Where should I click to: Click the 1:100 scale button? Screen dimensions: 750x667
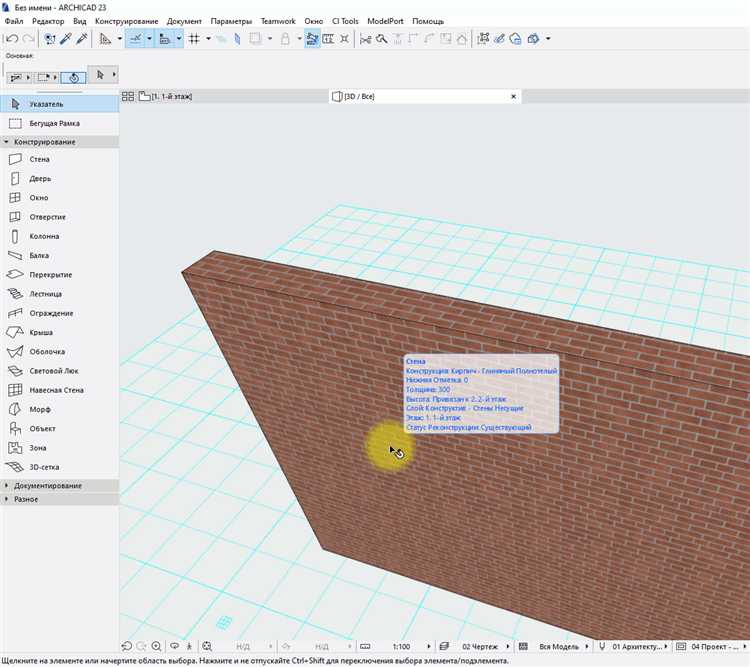pyautogui.click(x=400, y=647)
